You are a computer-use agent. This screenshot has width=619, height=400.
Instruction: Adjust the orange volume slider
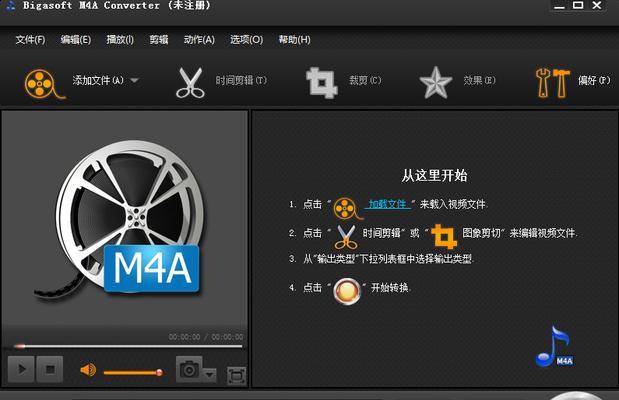tap(133, 372)
